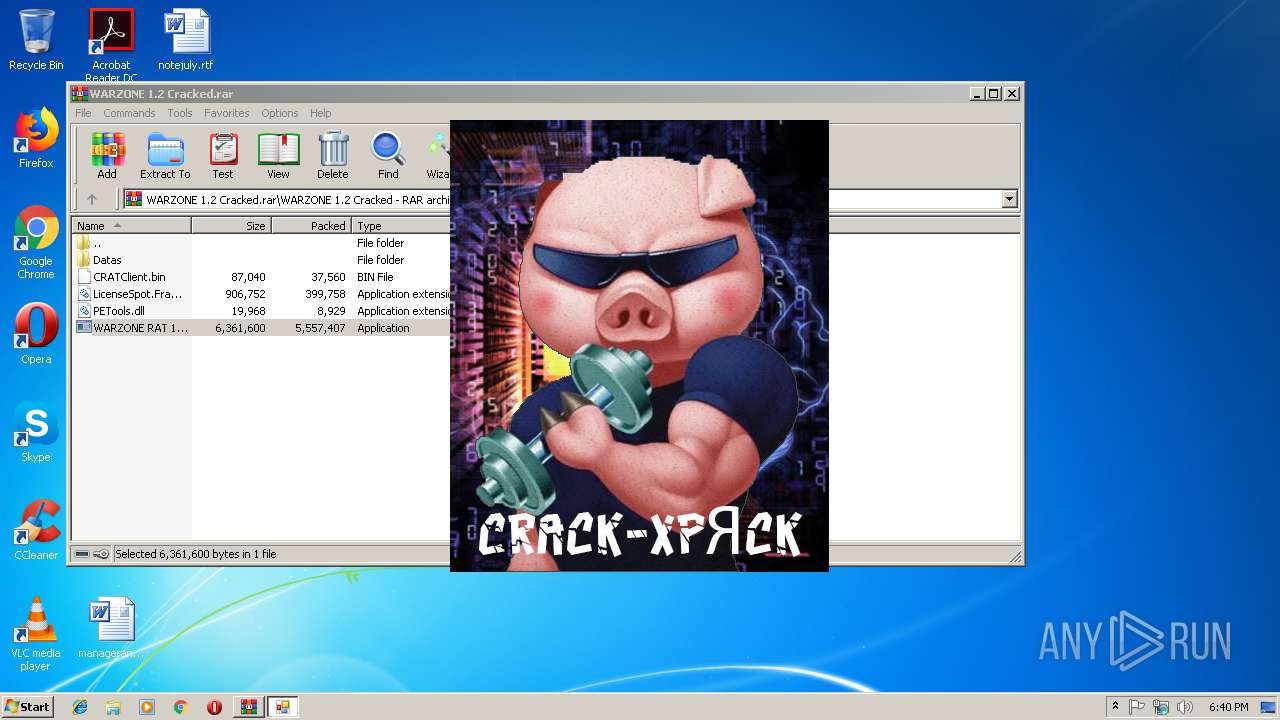This screenshot has width=1280, height=720.
Task: Select the Opera desktop shortcut
Action: click(x=36, y=334)
